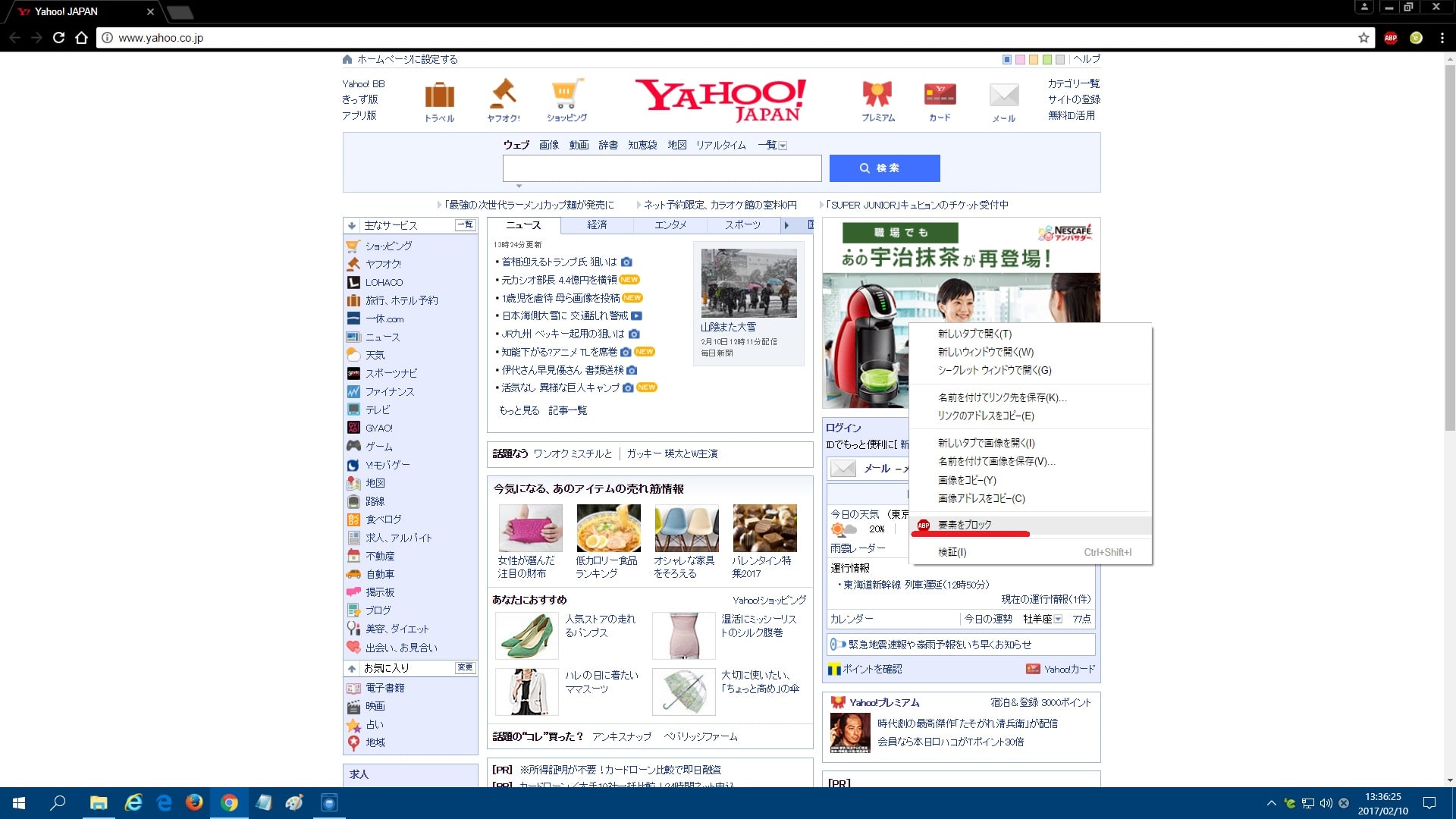Open ホームページに設定する link
Image resolution: width=1456 pixels, height=819 pixels.
click(407, 59)
